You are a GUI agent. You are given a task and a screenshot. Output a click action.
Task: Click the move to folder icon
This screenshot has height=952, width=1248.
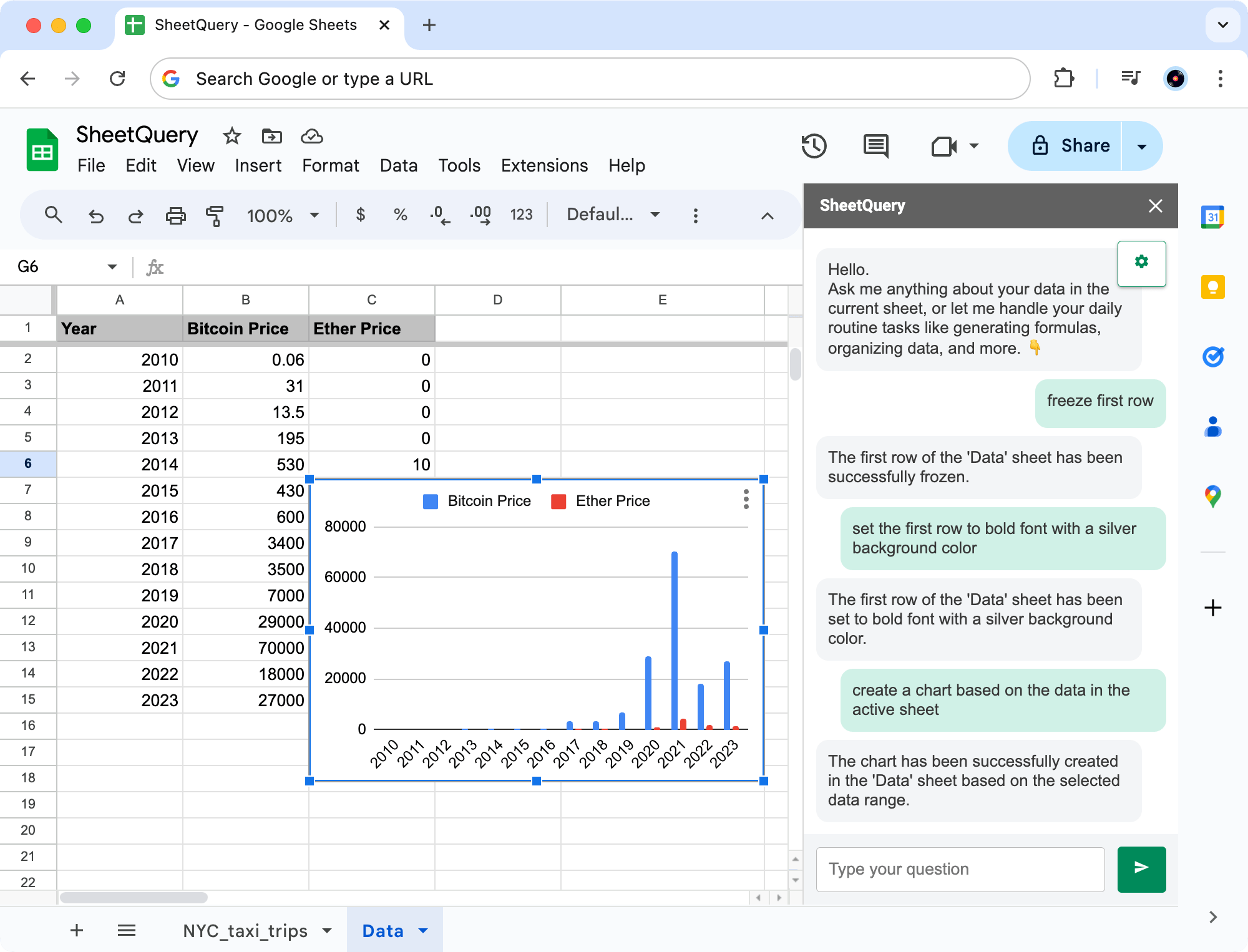[271, 135]
